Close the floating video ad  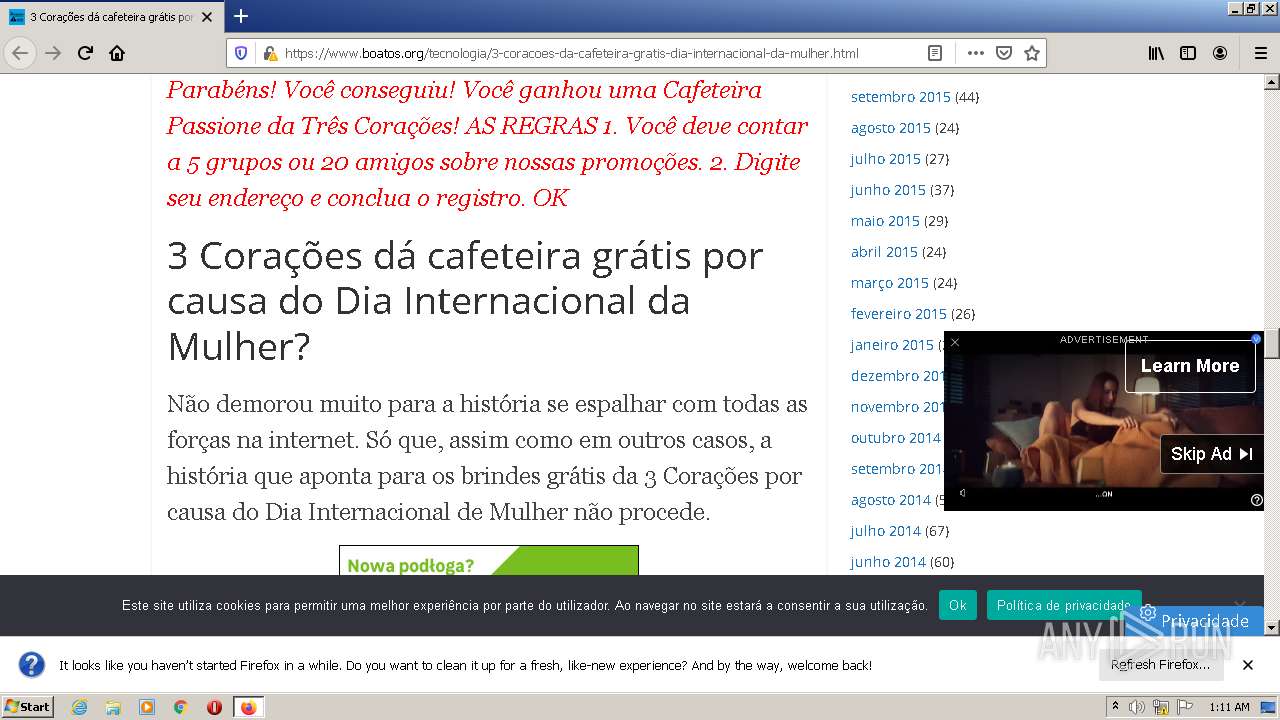coord(955,342)
